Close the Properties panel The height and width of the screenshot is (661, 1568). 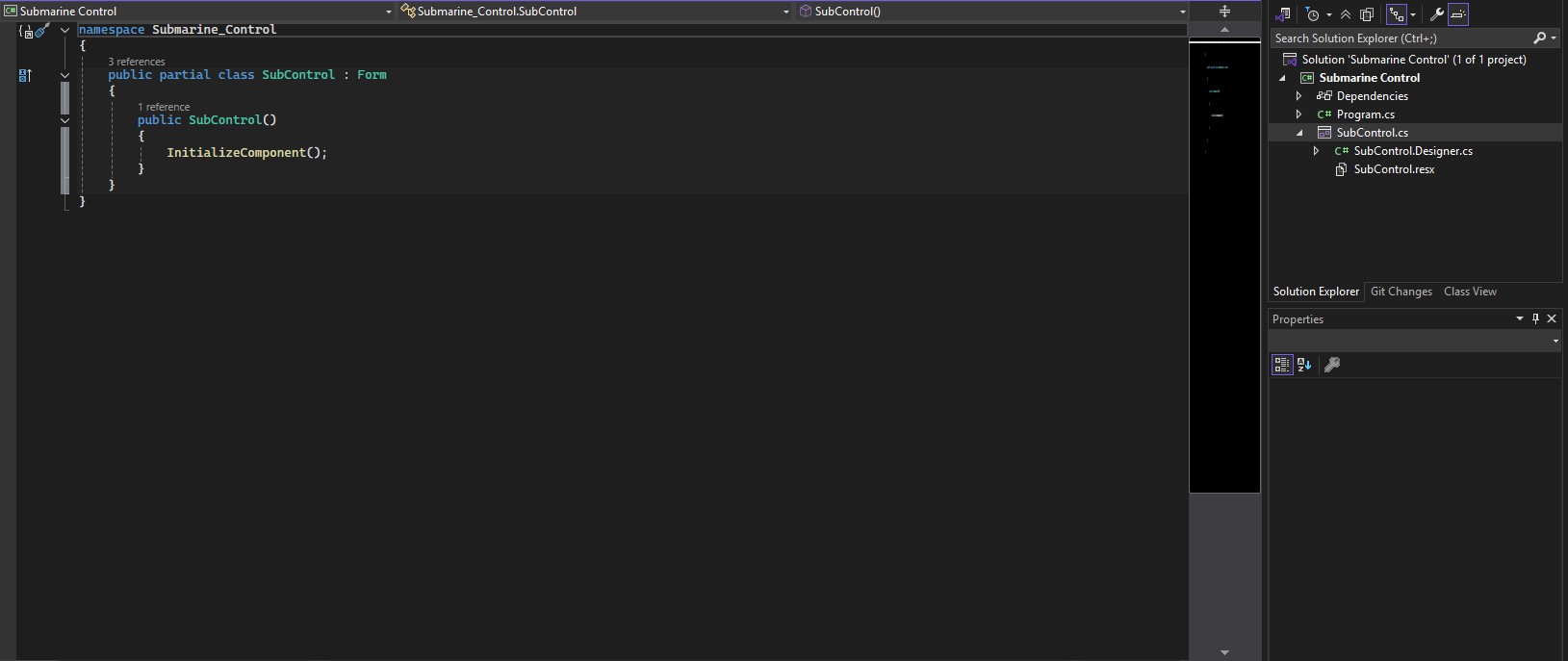(x=1552, y=318)
